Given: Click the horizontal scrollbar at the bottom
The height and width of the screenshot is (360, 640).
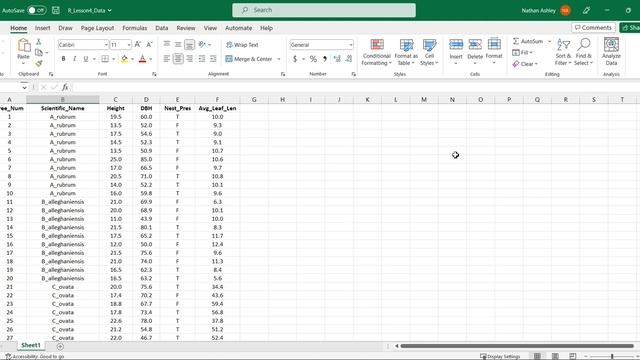Looking at the screenshot, I should coord(517,346).
